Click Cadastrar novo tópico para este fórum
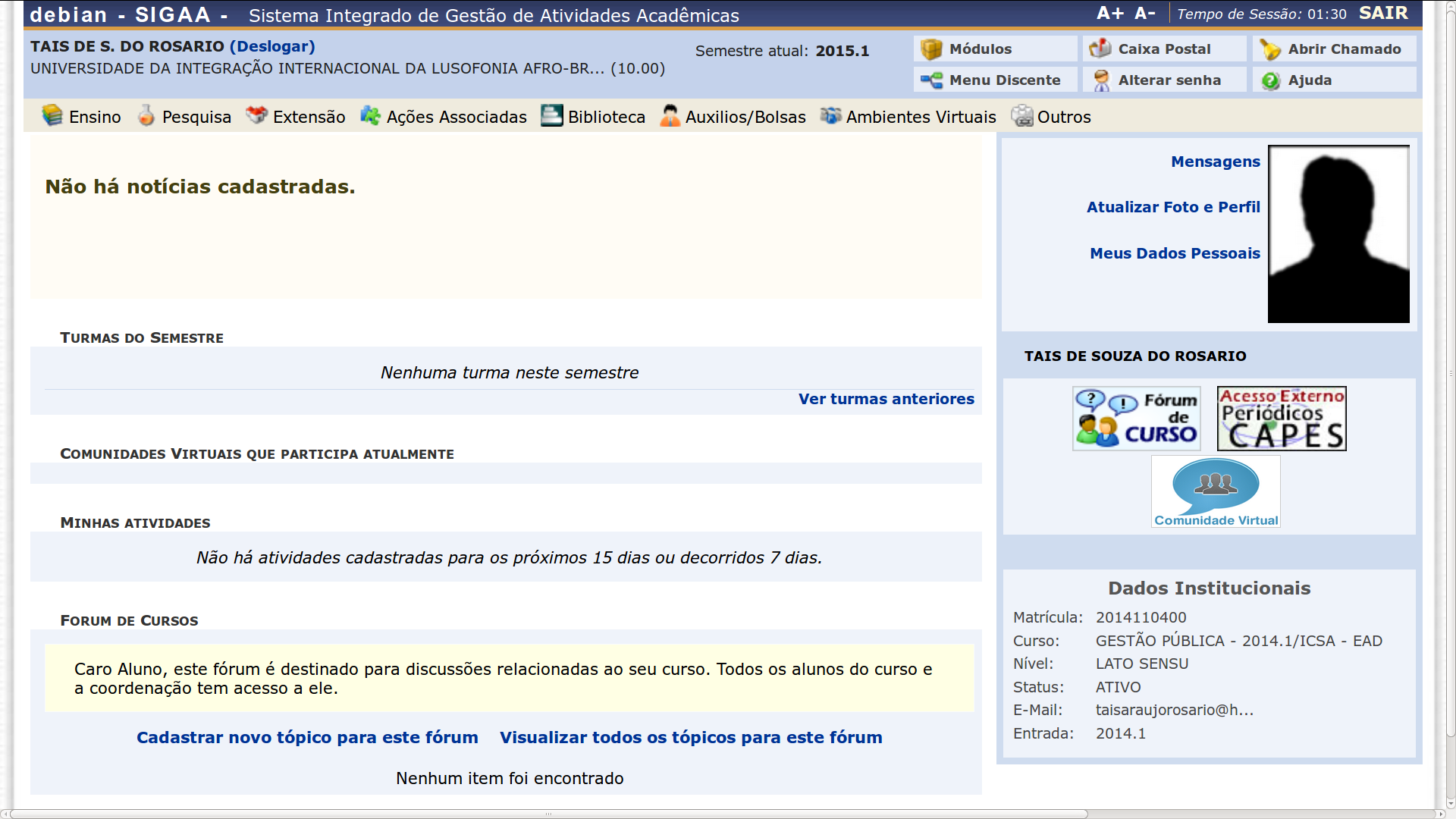 click(307, 737)
